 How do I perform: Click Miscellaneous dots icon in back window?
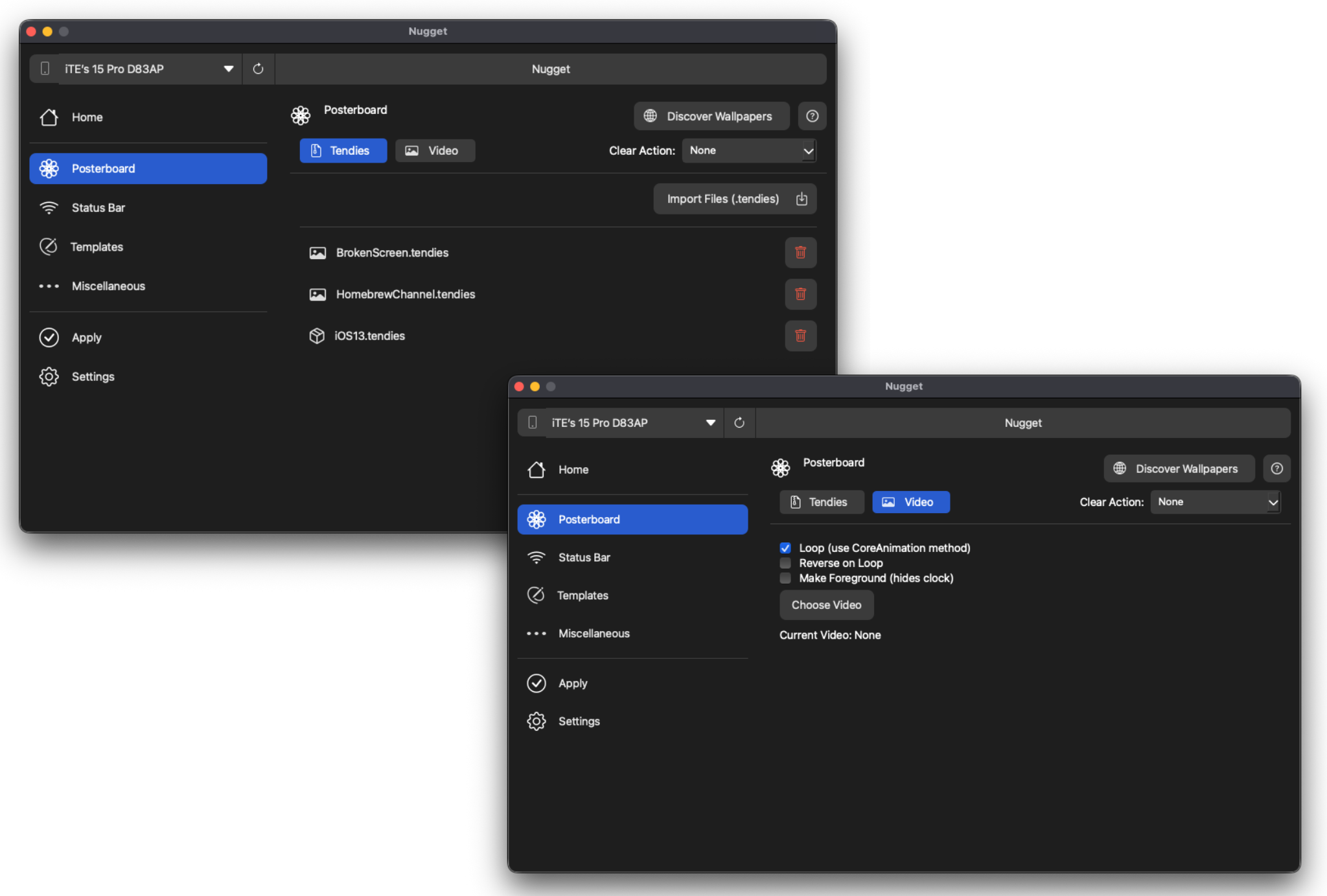coord(49,286)
